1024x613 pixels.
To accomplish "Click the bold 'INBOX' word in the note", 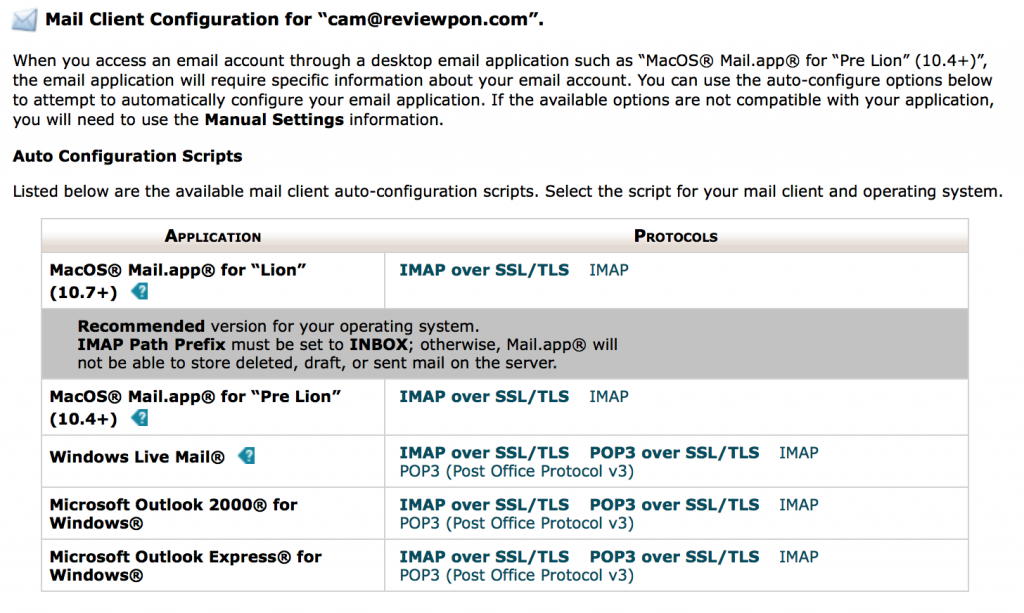I will (379, 345).
